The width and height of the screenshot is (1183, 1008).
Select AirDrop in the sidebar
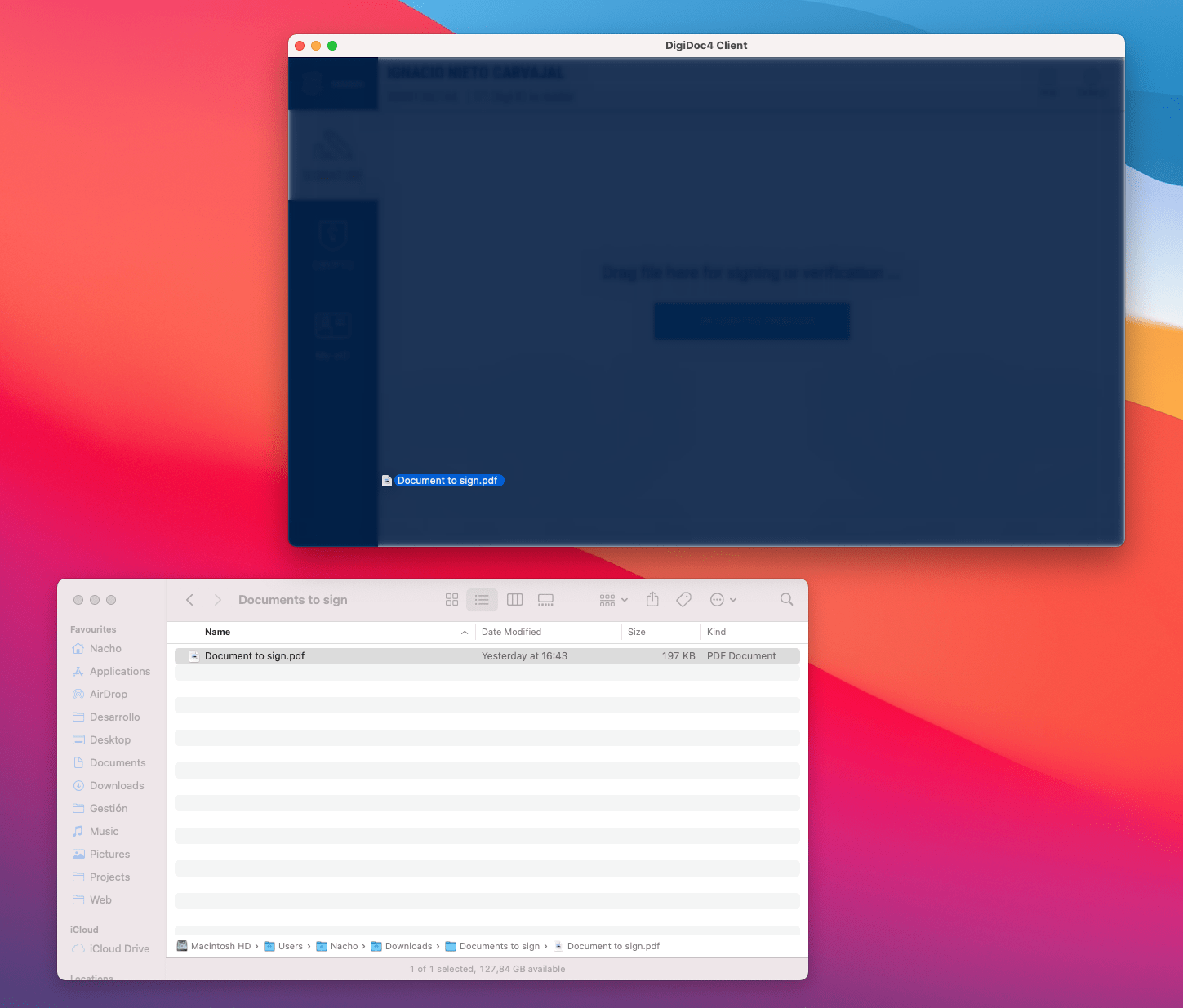[x=109, y=694]
